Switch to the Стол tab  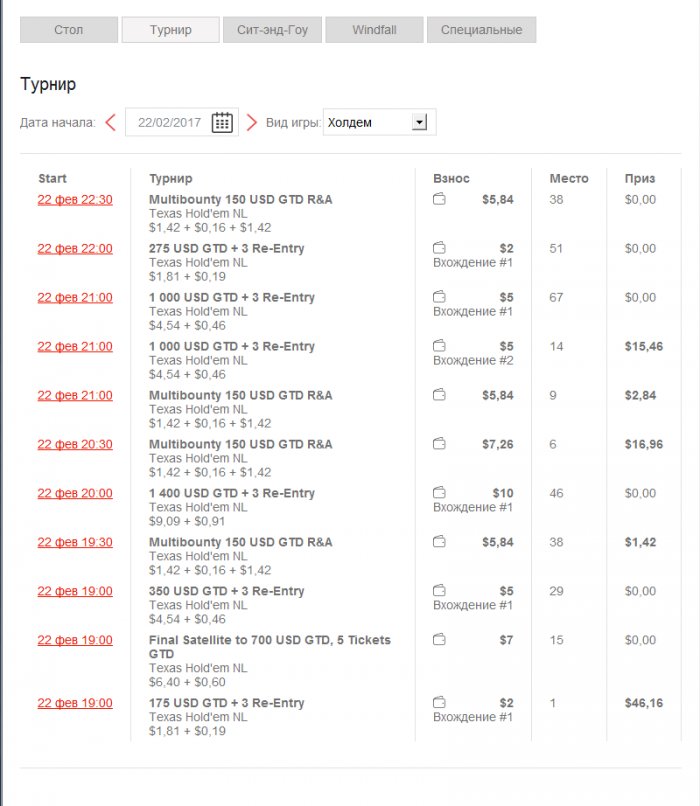69,30
